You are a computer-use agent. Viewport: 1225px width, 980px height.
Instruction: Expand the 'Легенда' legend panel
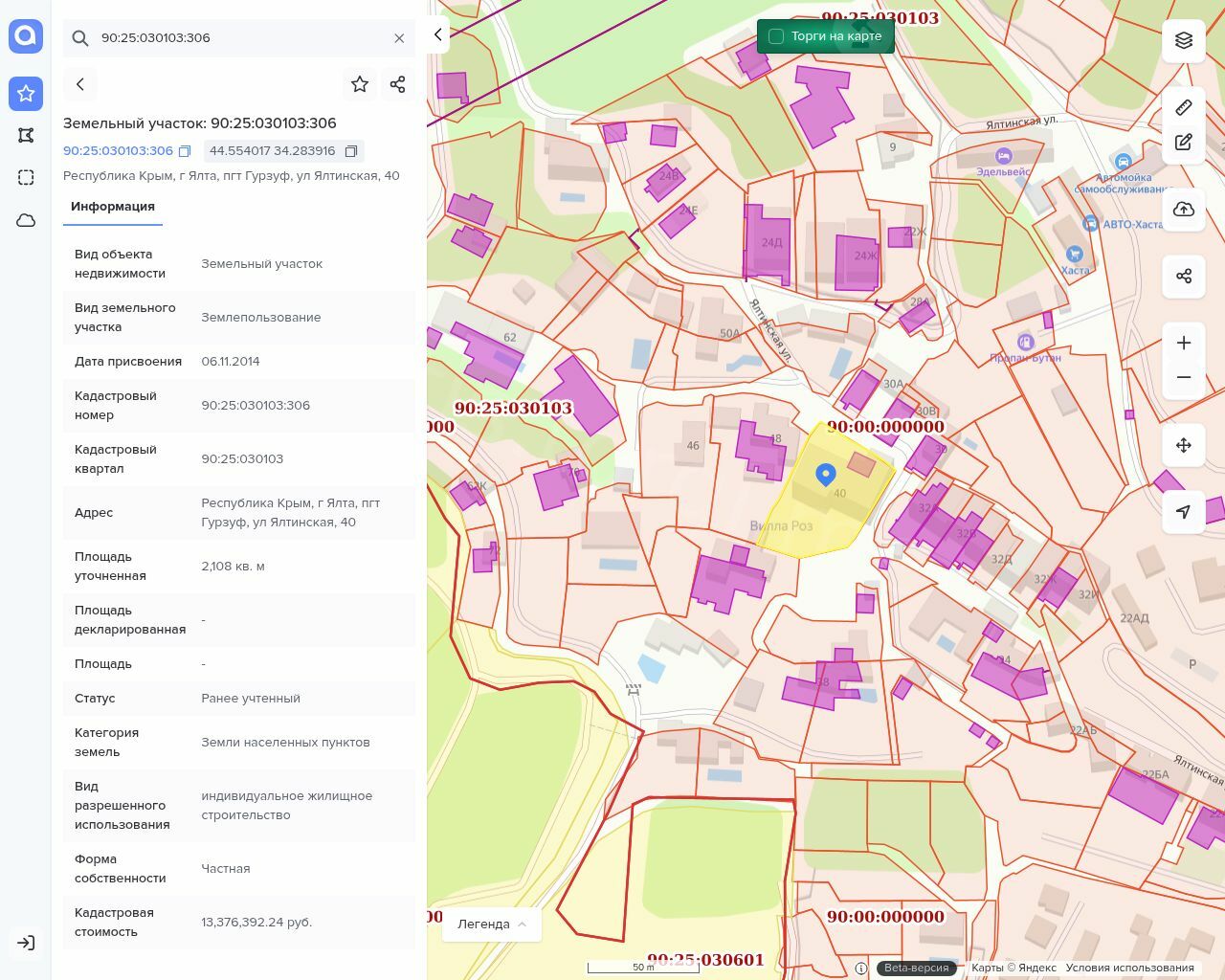[x=492, y=924]
